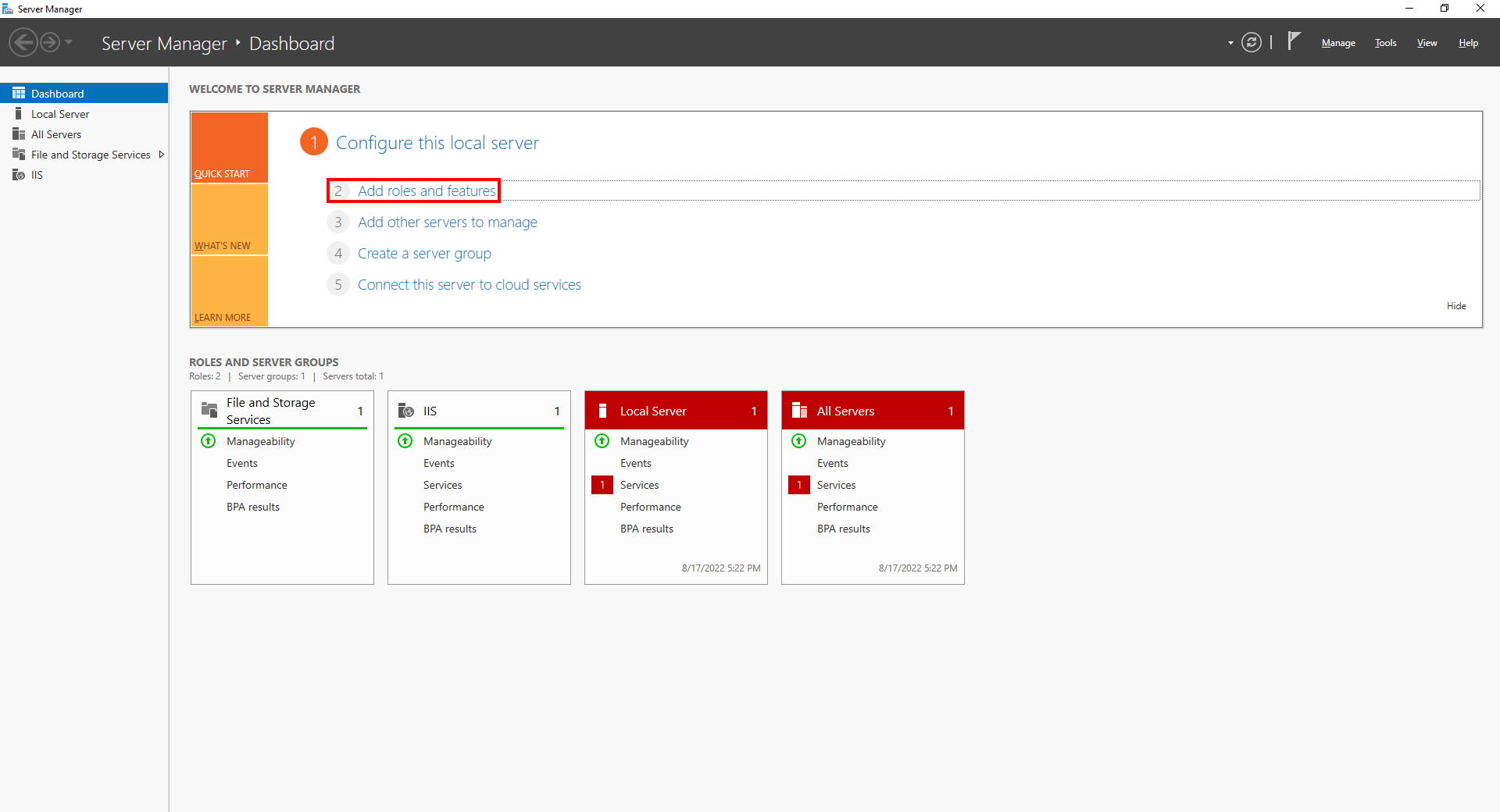Expand File and Storage Services arrow

[x=162, y=155]
